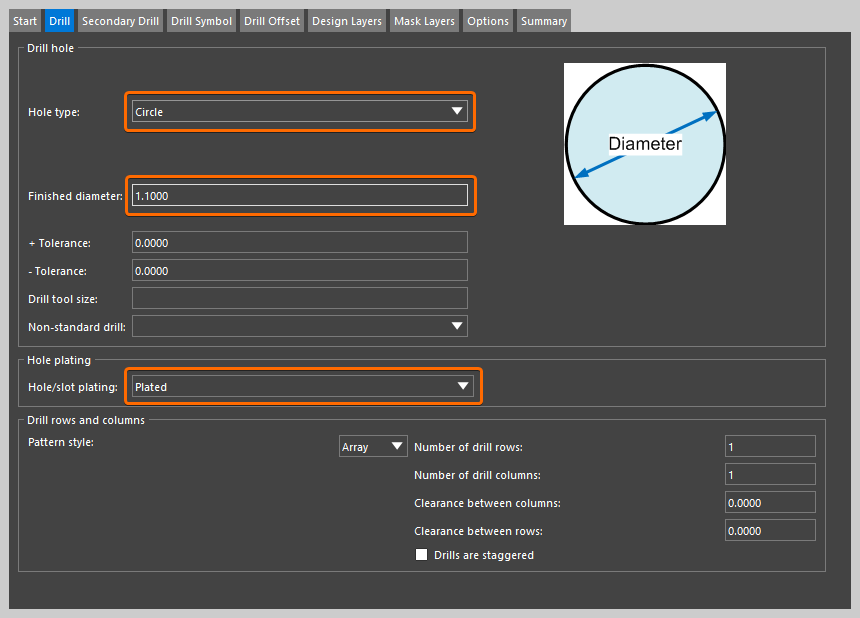Expand the Non-standard drill dropdown
860x618 pixels.
point(299,326)
